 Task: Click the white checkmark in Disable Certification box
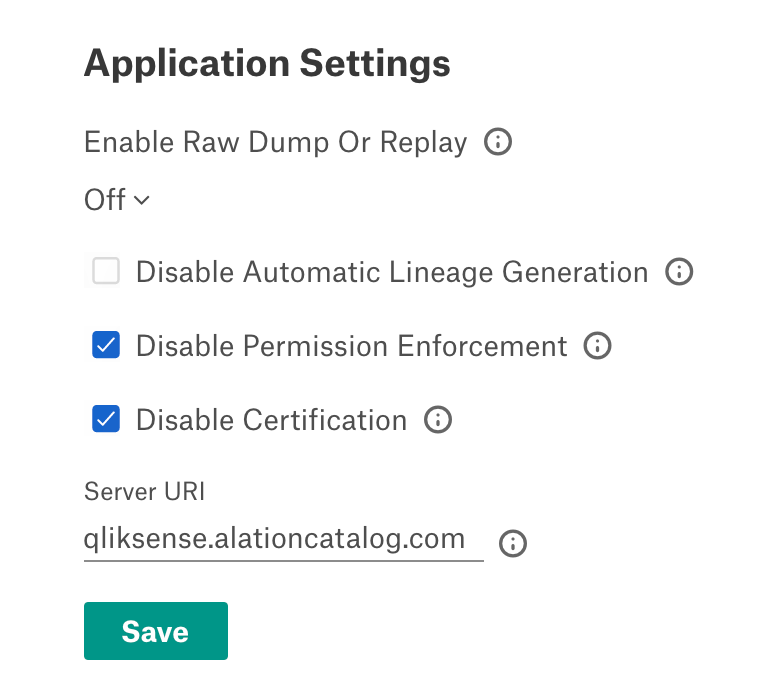[x=106, y=419]
